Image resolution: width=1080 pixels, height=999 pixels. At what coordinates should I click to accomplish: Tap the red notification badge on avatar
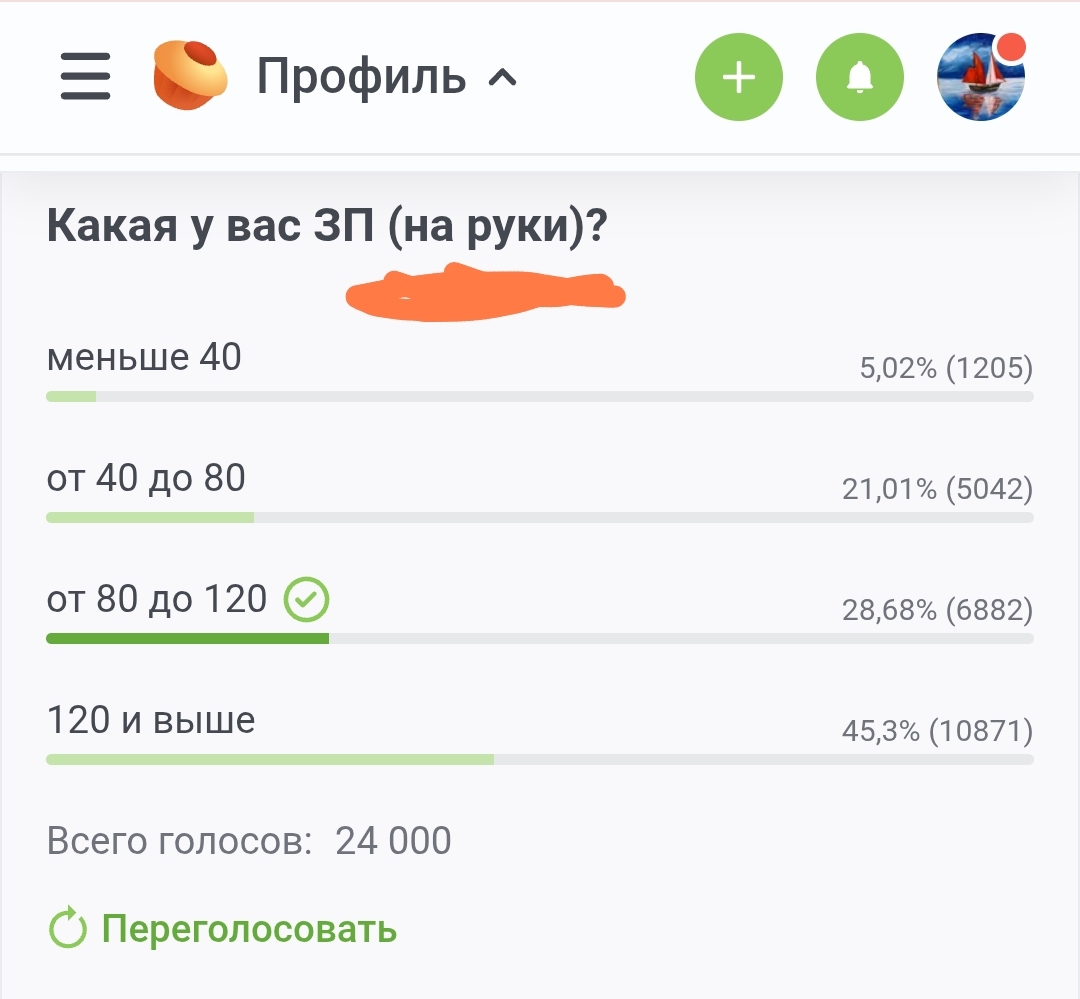(x=1010, y=48)
